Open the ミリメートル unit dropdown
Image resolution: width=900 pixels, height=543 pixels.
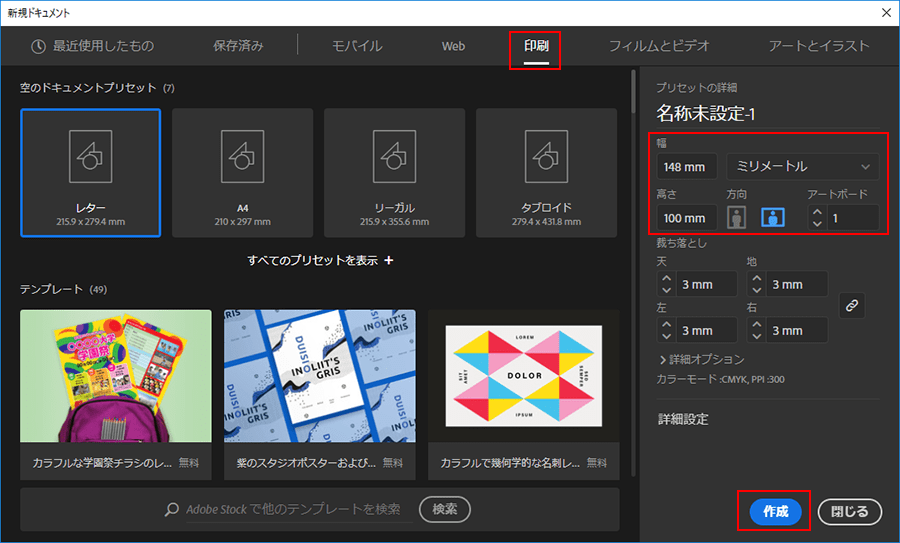[802, 167]
